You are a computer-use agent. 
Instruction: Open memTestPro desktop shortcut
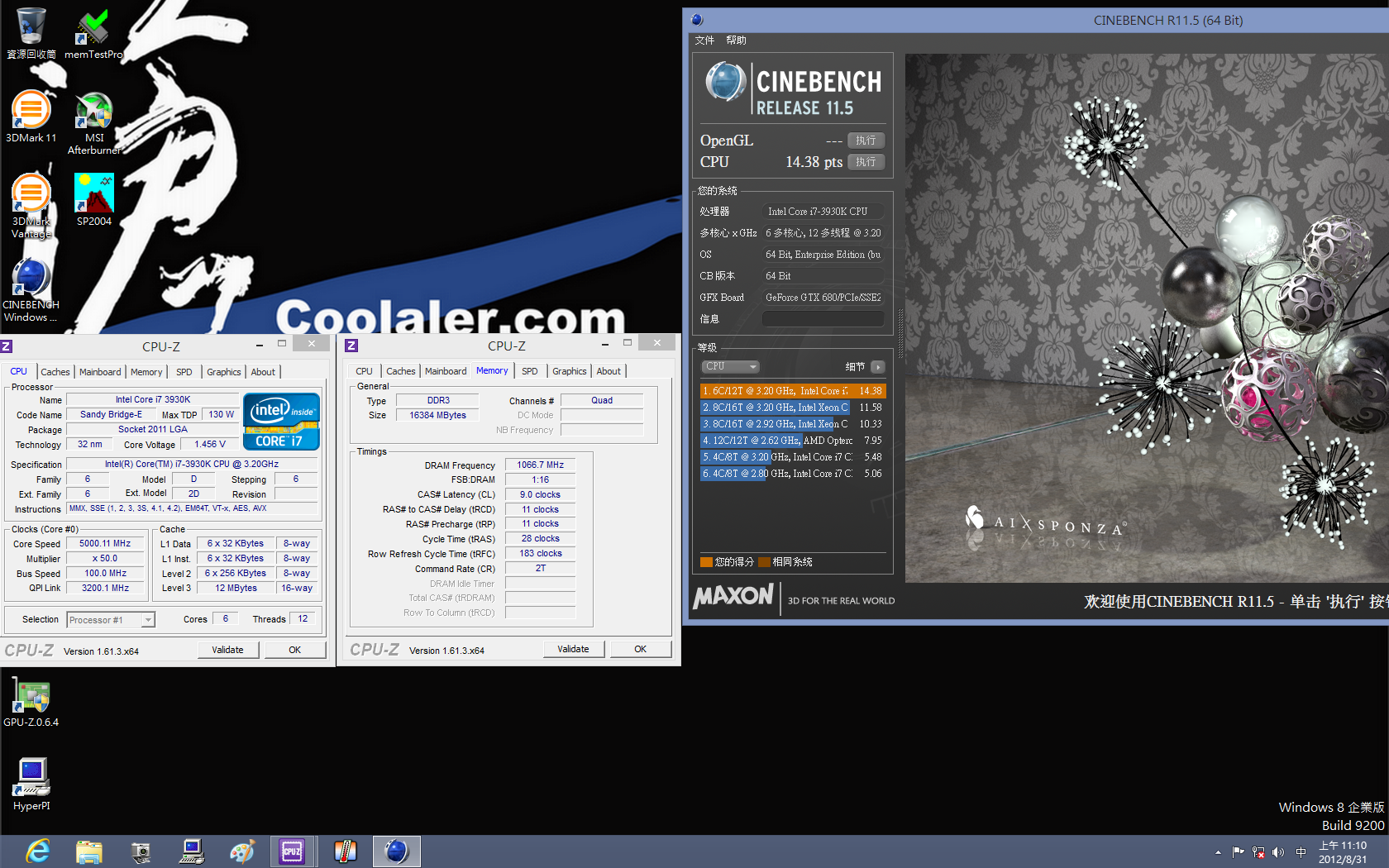(x=93, y=33)
